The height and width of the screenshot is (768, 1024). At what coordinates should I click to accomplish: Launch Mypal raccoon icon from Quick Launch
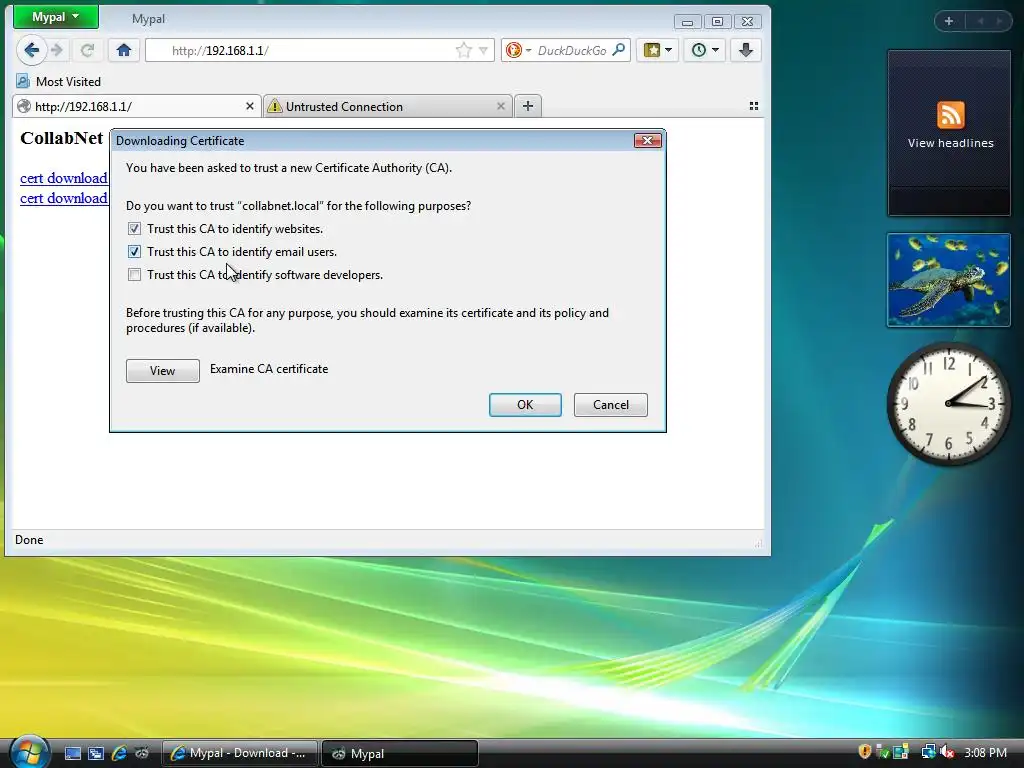click(x=142, y=753)
